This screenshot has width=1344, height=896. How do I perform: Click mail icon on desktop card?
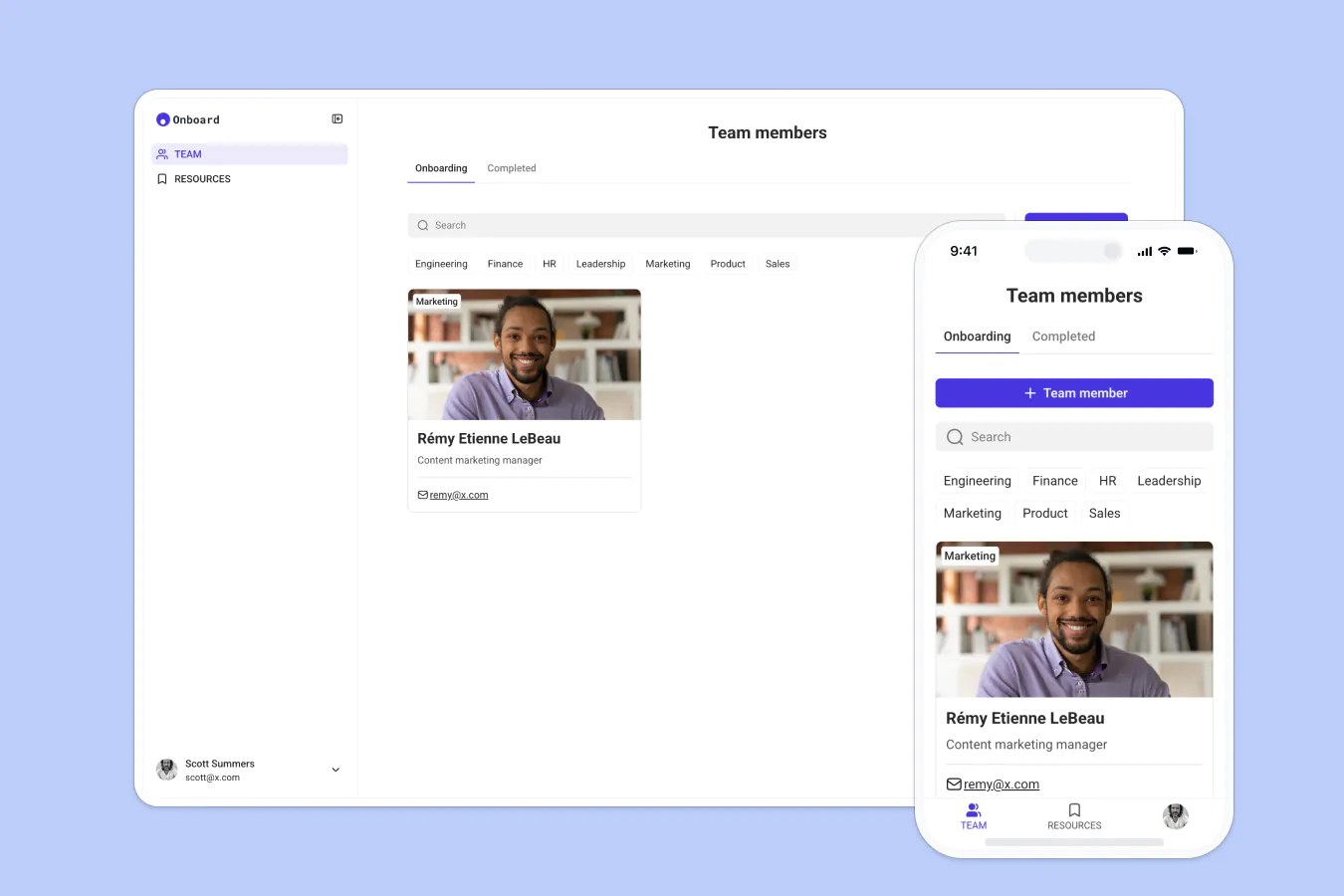pos(423,495)
